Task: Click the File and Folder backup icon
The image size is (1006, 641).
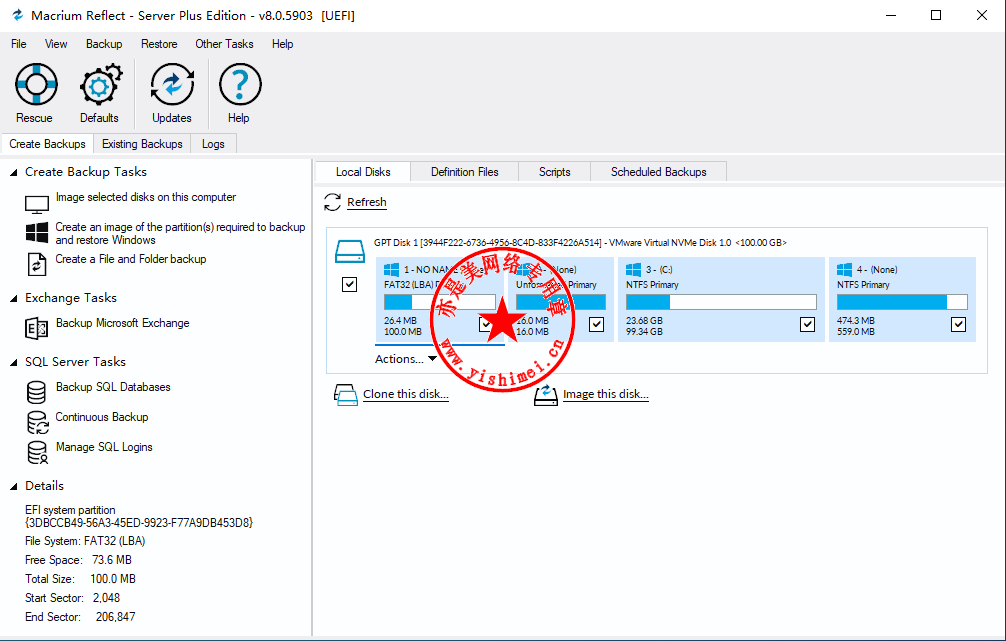Action: pos(37,264)
